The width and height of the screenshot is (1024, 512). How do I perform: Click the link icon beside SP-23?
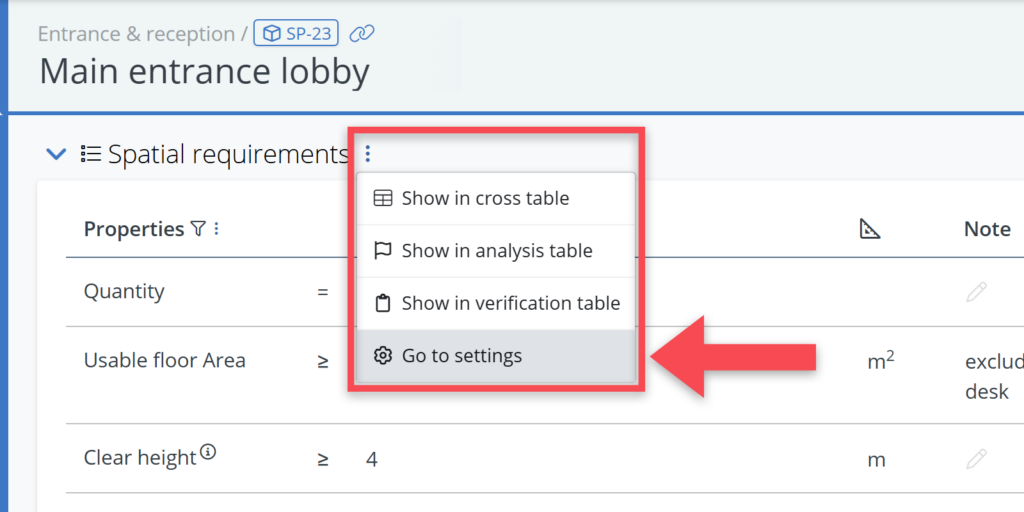coord(362,34)
